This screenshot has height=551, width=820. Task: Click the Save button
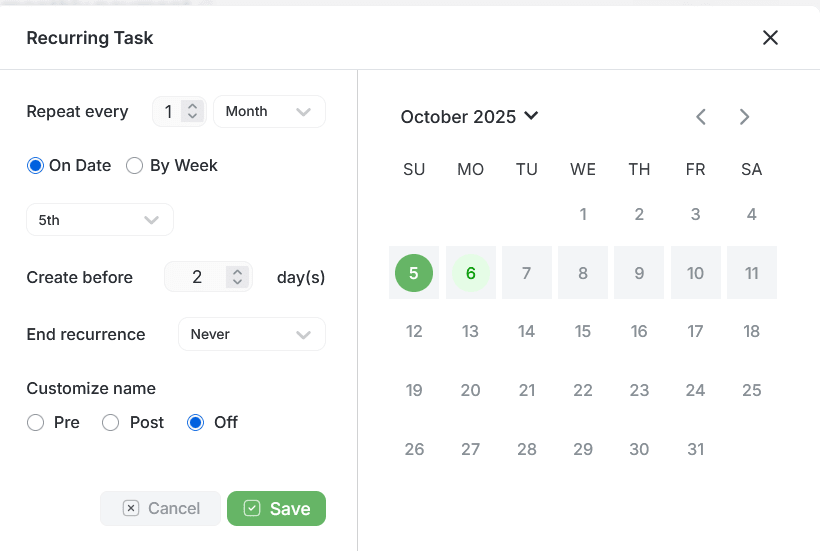276,508
